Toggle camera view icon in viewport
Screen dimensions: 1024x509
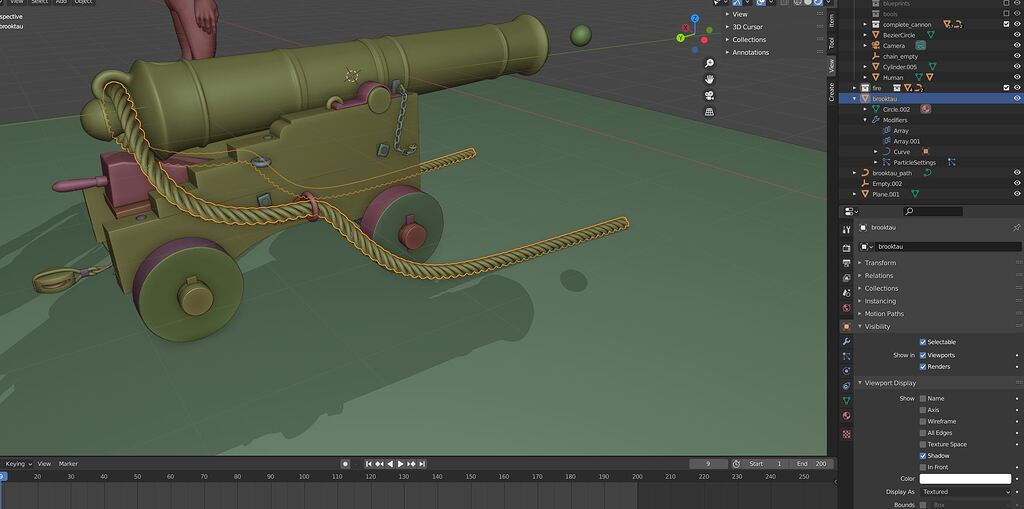point(709,95)
